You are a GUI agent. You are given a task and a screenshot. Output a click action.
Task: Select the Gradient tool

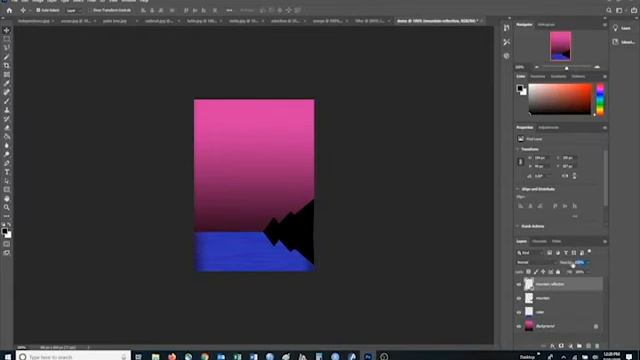point(7,137)
